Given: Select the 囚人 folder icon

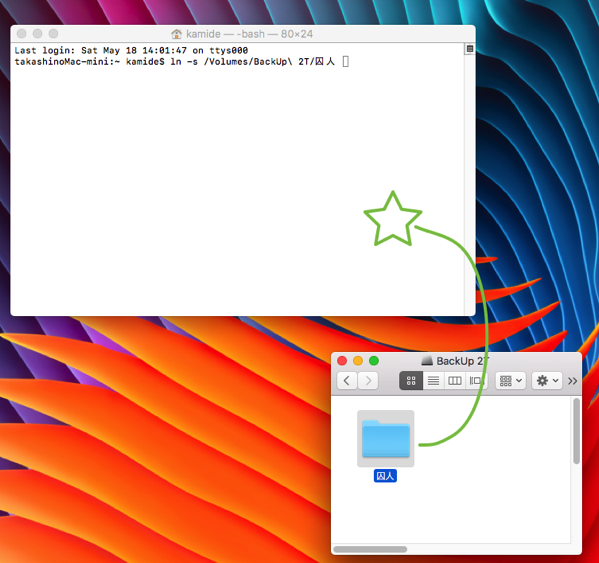Looking at the screenshot, I should (385, 438).
